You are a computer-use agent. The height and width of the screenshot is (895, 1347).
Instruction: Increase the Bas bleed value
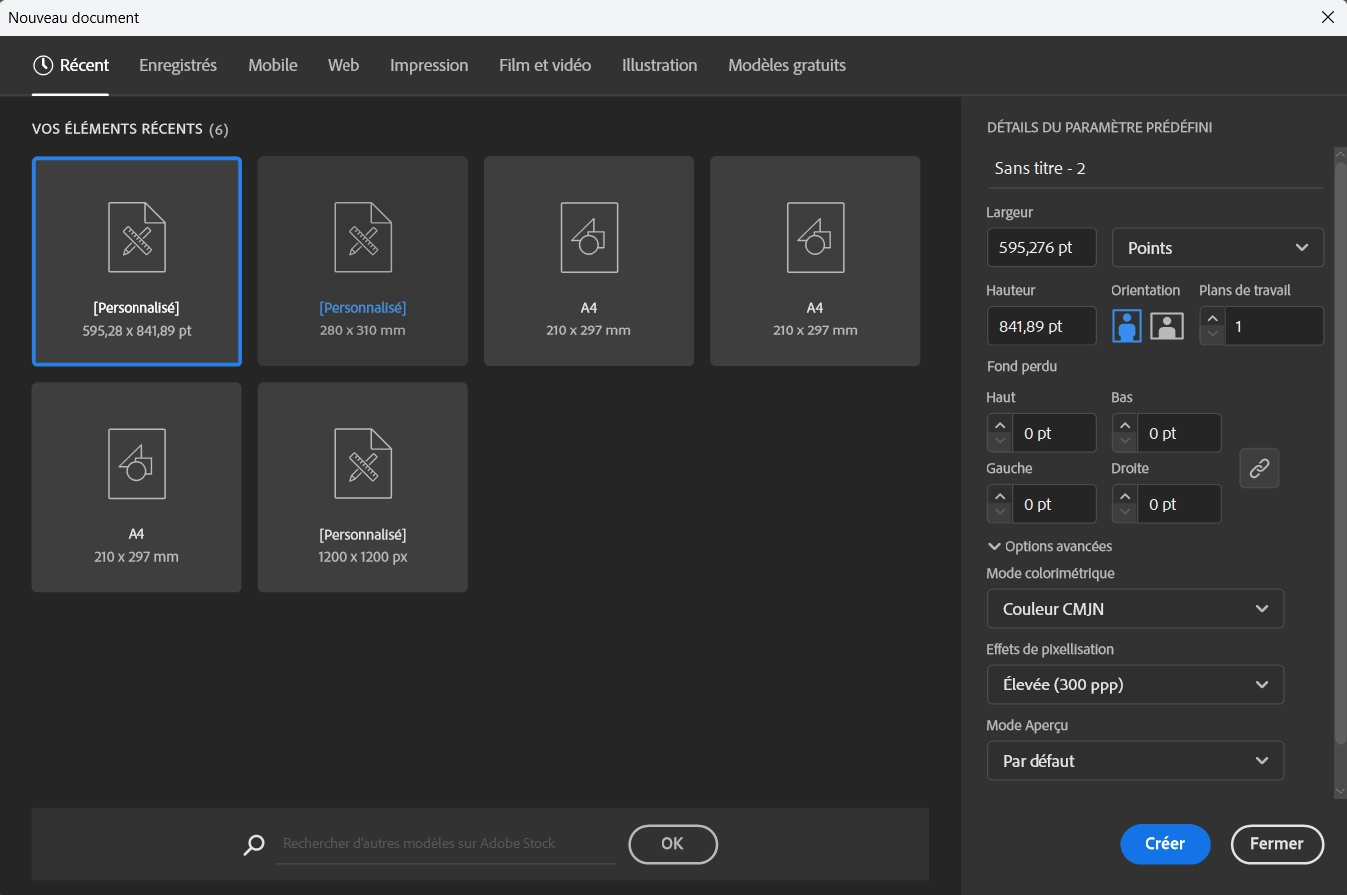point(1124,425)
